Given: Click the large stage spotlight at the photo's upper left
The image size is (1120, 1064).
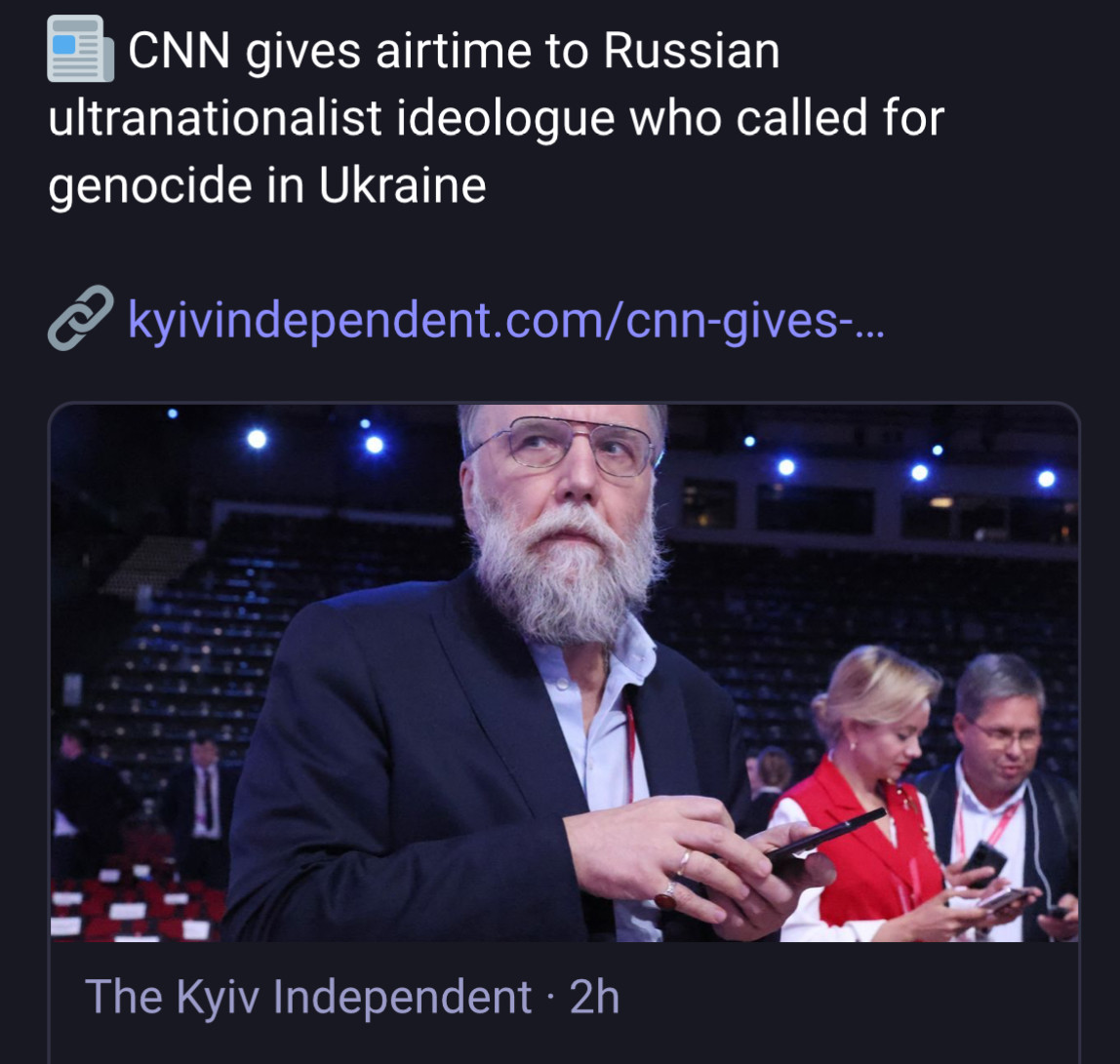Looking at the screenshot, I should (257, 439).
